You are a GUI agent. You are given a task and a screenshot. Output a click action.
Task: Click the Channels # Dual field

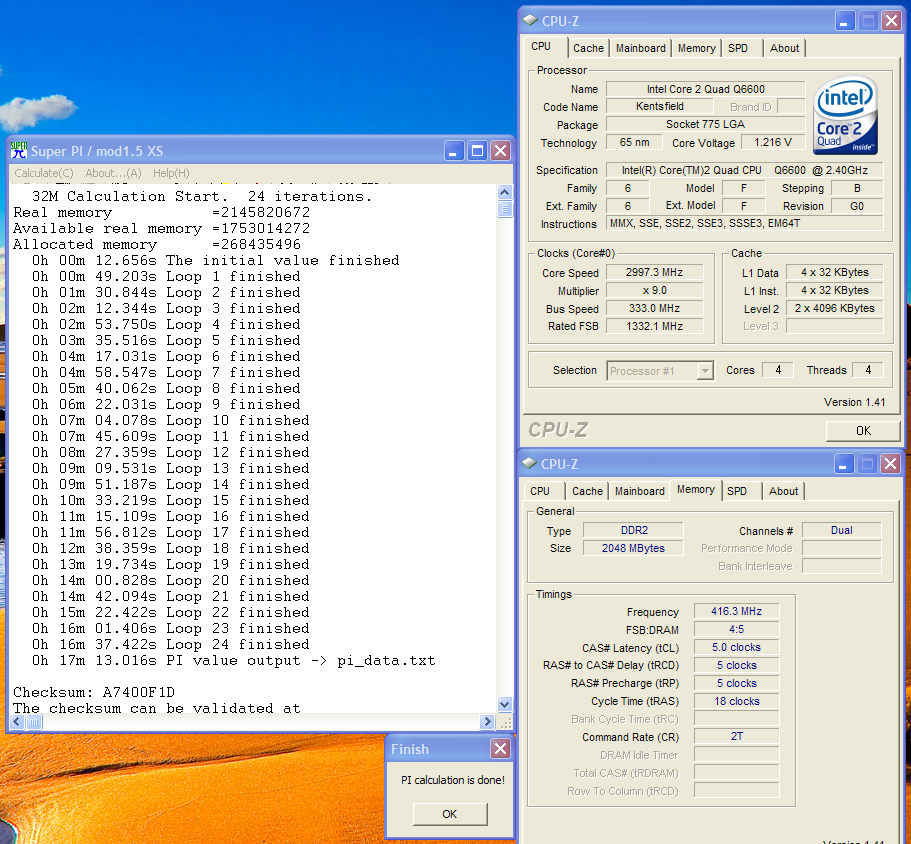coord(841,530)
